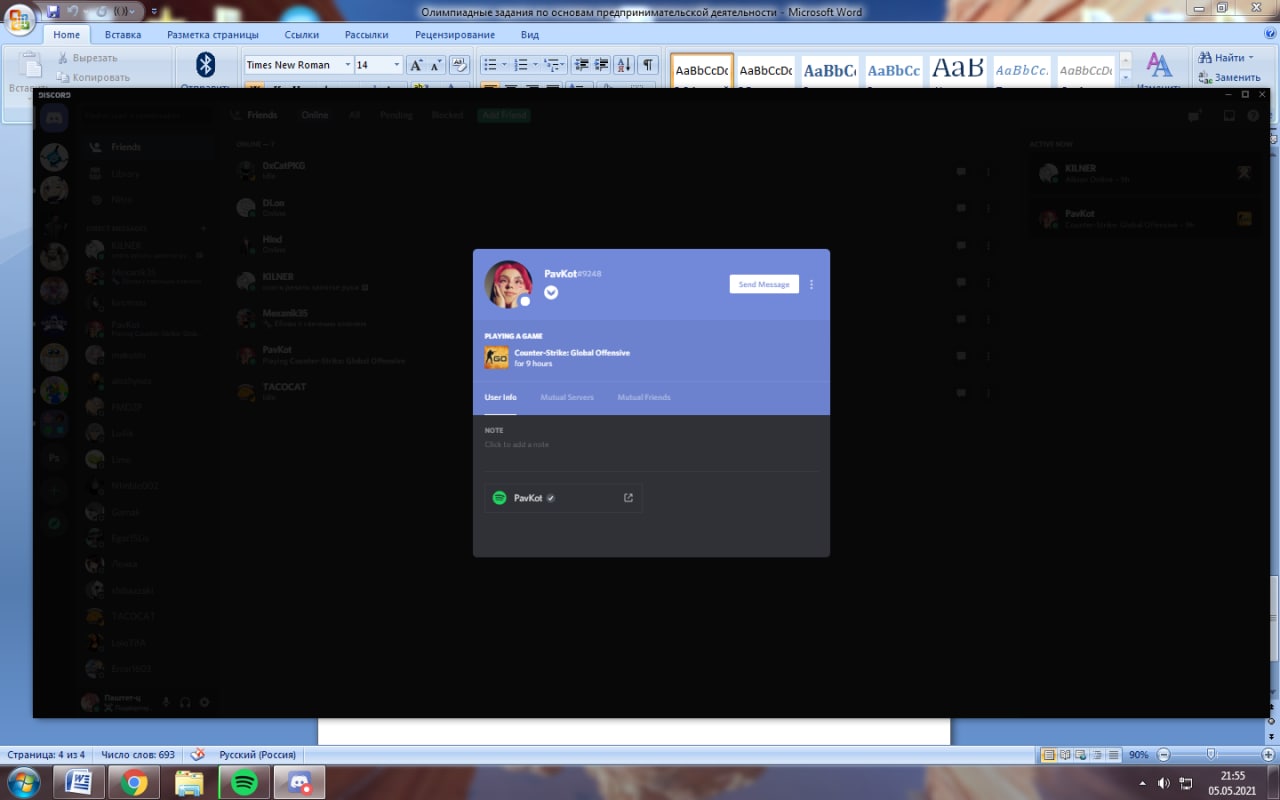Open the Times New Roman font dropdown
The width and height of the screenshot is (1280, 800).
coord(348,65)
